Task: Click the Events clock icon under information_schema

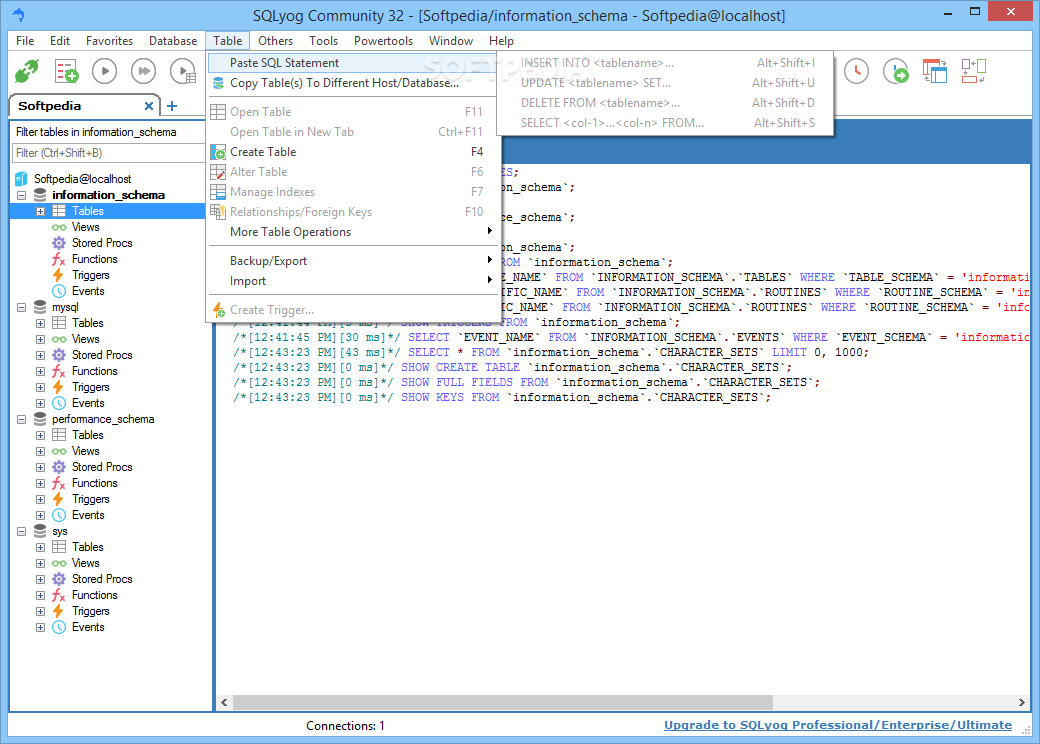Action: click(59, 291)
